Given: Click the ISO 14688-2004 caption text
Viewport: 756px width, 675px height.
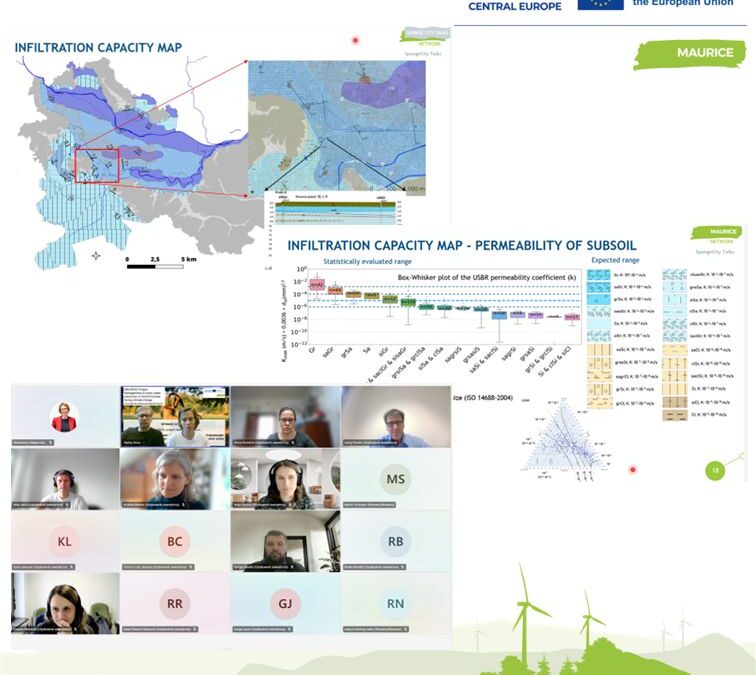Looking at the screenshot, I should pos(482,398).
